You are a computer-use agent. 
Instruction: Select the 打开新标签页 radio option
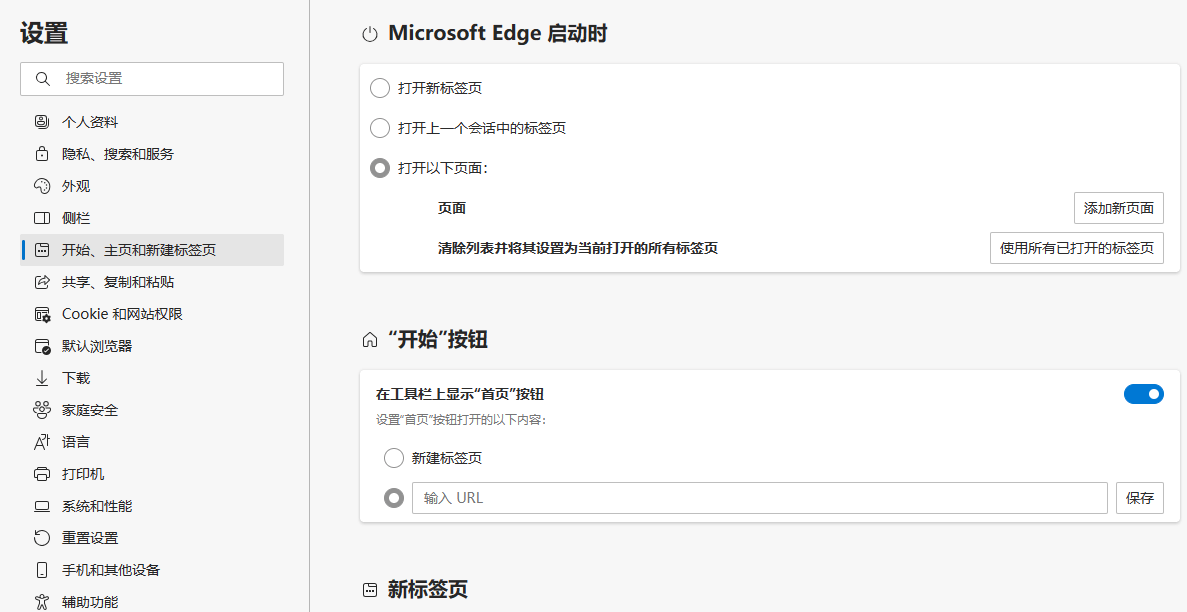(x=379, y=88)
